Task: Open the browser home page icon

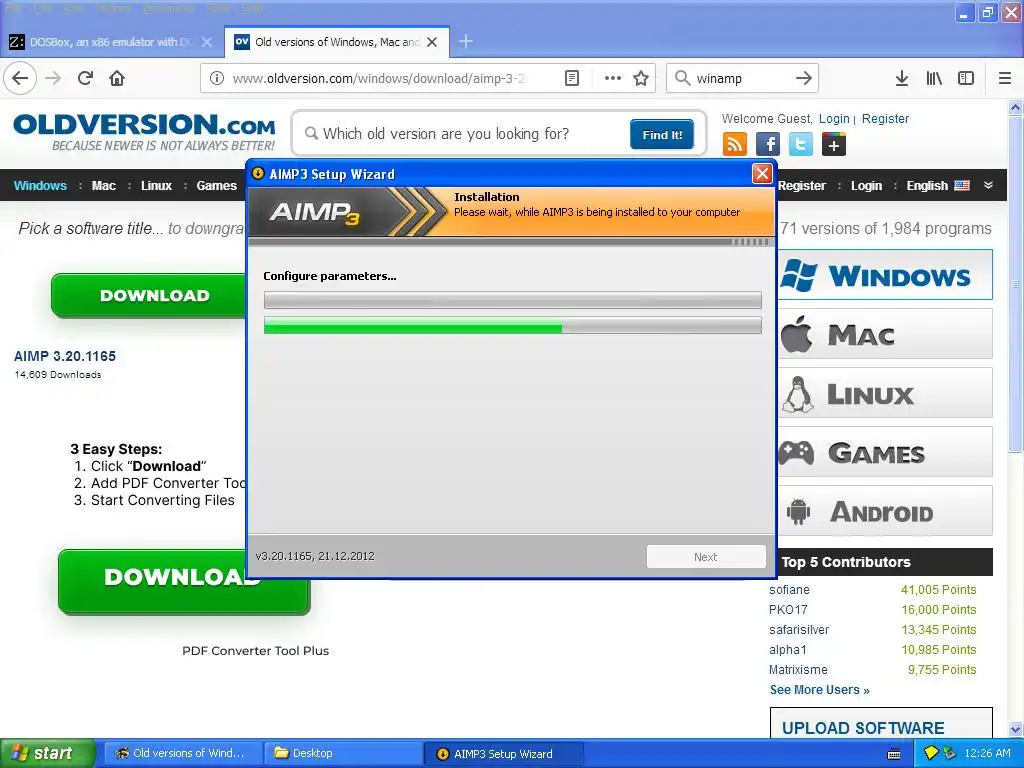Action: pyautogui.click(x=117, y=78)
